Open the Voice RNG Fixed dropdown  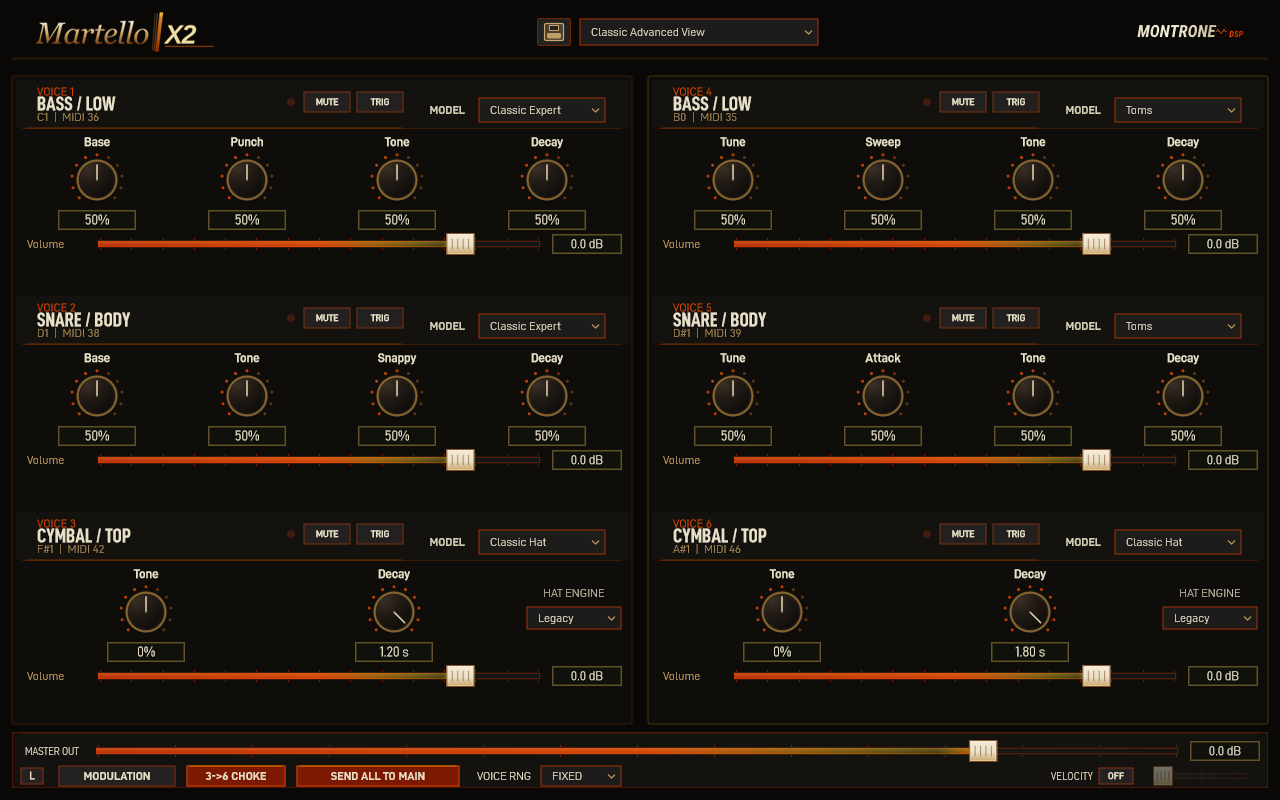pos(581,776)
